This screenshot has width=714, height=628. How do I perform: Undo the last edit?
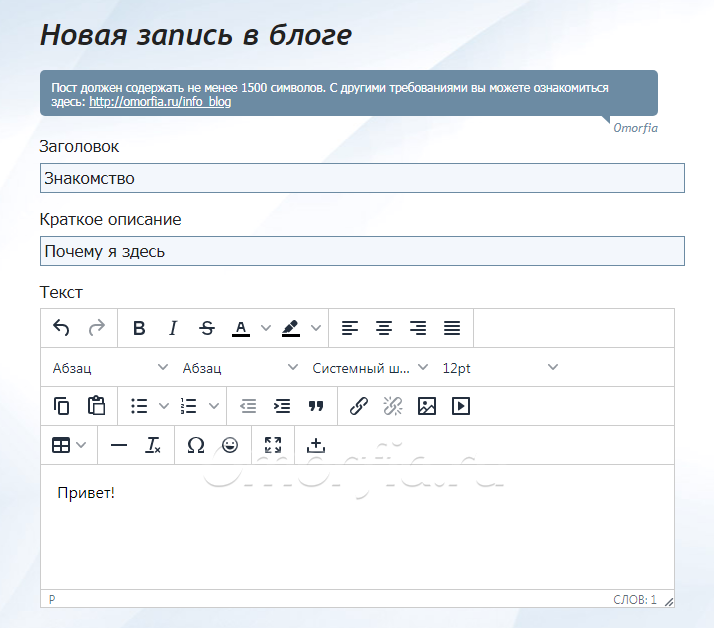(61, 328)
